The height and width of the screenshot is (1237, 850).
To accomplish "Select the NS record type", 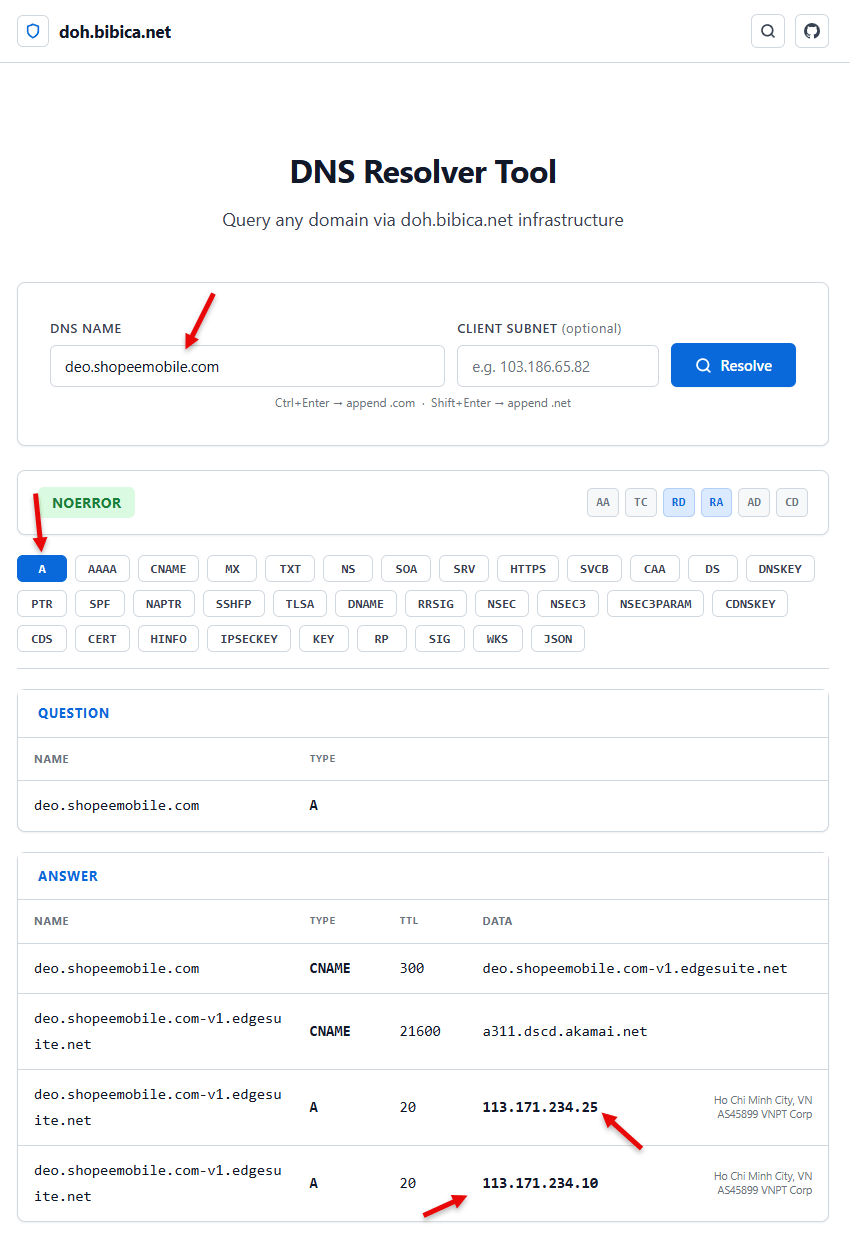I will tap(348, 569).
